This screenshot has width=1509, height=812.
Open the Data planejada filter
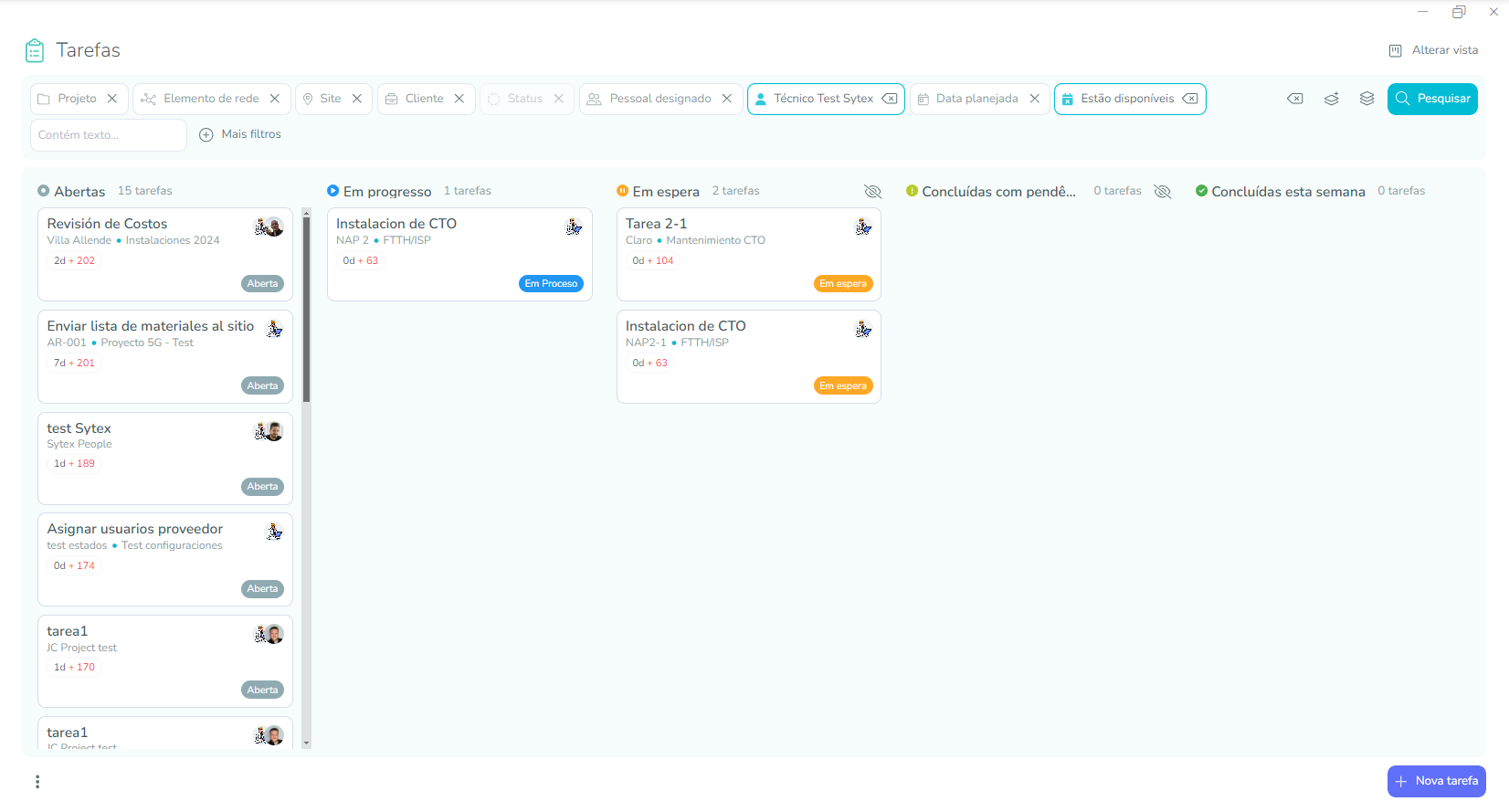pos(967,99)
